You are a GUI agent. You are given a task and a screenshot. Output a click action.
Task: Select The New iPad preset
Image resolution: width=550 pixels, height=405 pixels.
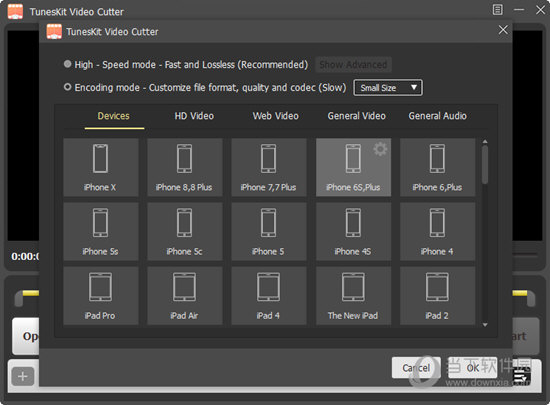[x=353, y=296]
